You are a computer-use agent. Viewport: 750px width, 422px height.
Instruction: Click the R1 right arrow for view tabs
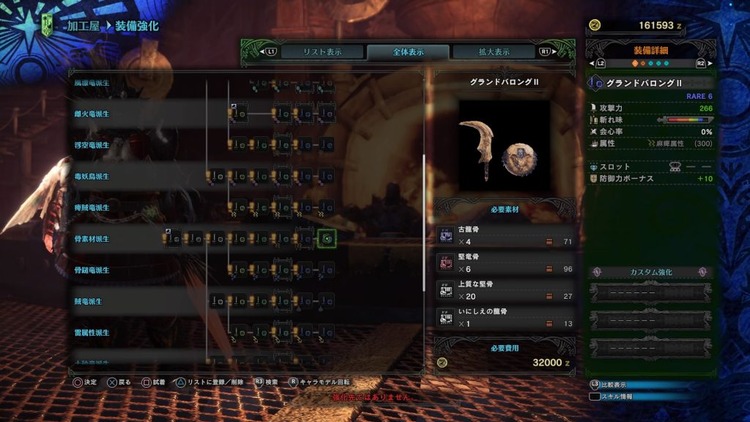tap(548, 51)
